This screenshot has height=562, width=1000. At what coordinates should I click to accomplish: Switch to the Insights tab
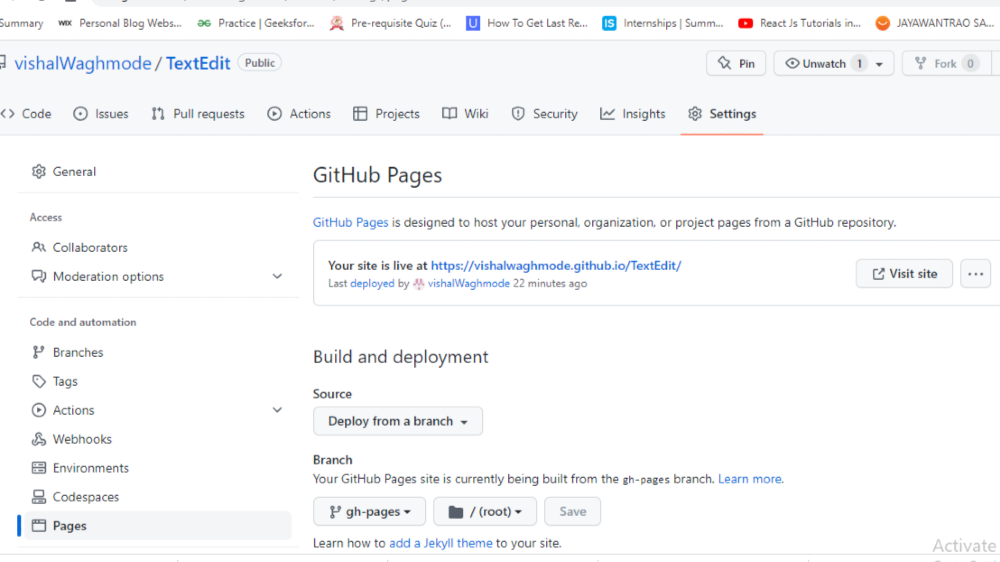click(633, 114)
